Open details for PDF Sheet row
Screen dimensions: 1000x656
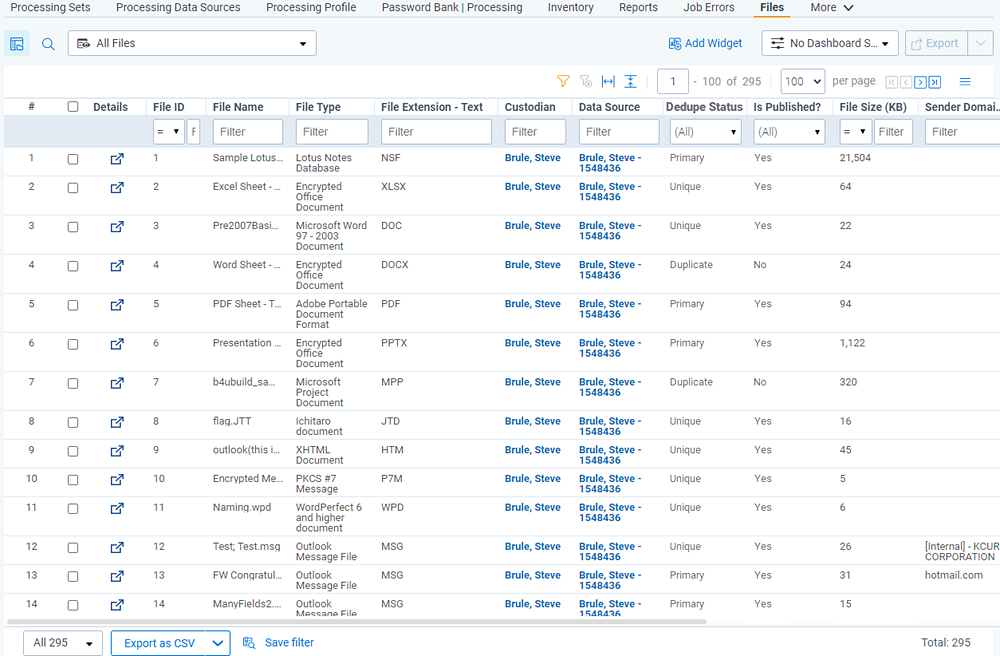click(x=117, y=305)
